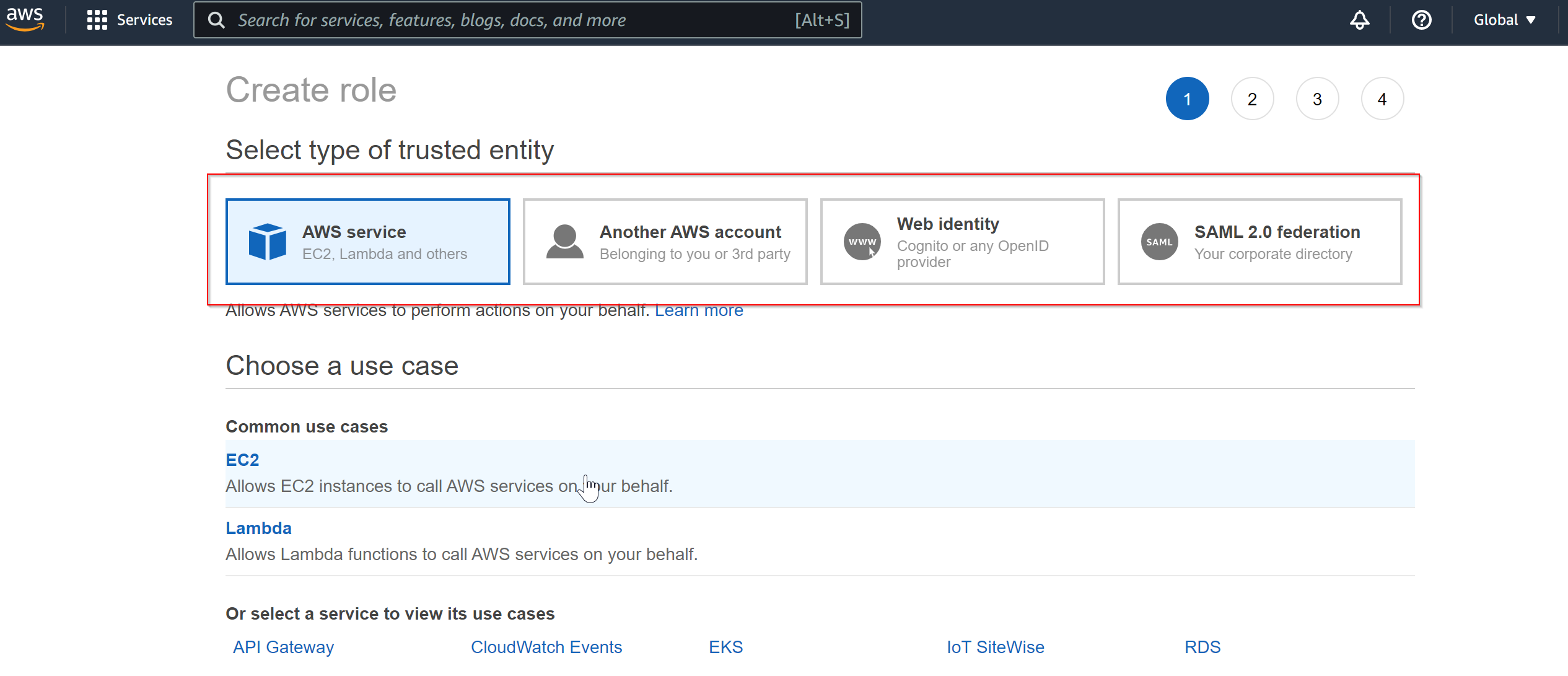
Task: Click the person icon for Another AWS account
Action: point(564,242)
